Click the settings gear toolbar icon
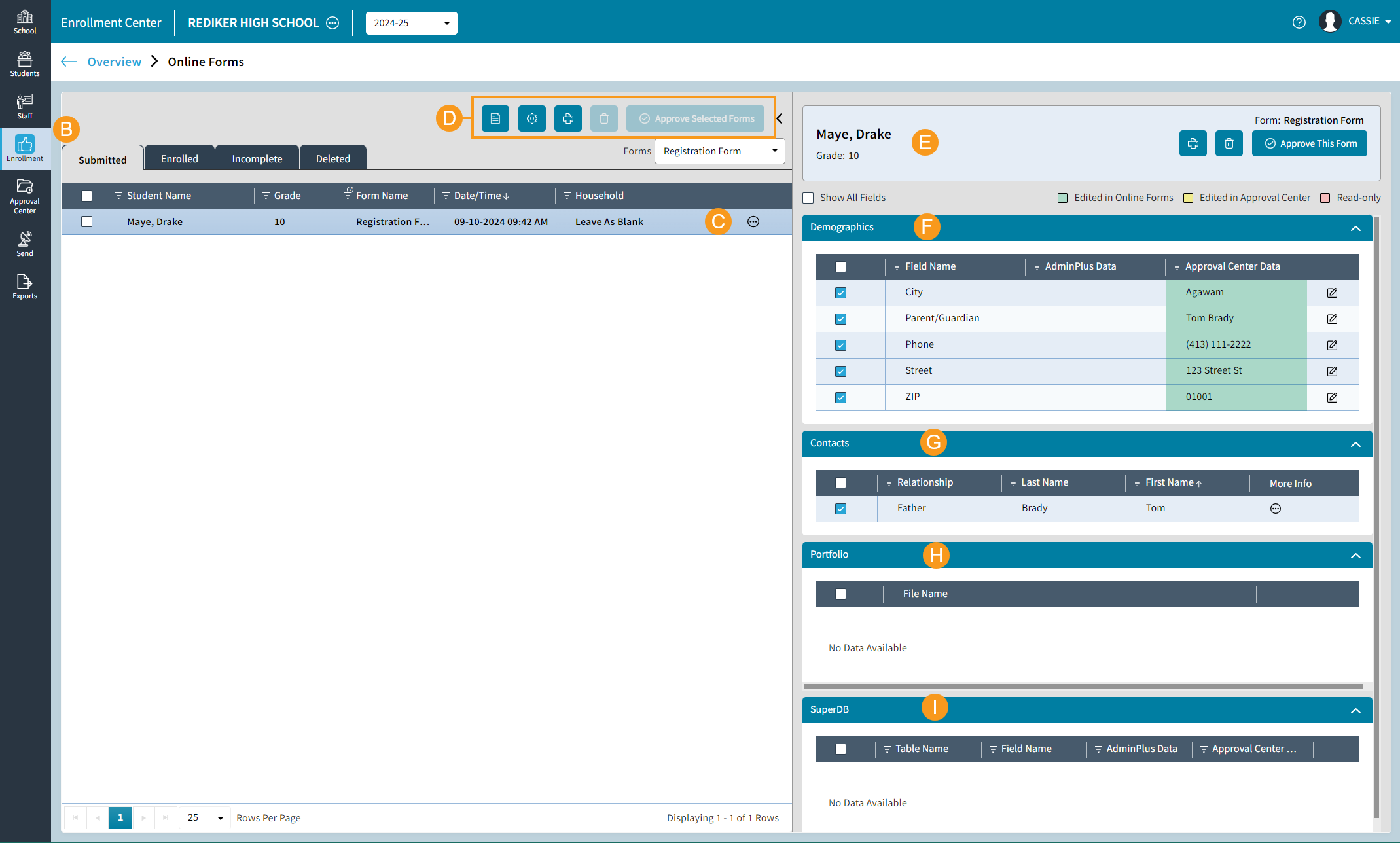The image size is (1400, 843). click(x=531, y=118)
